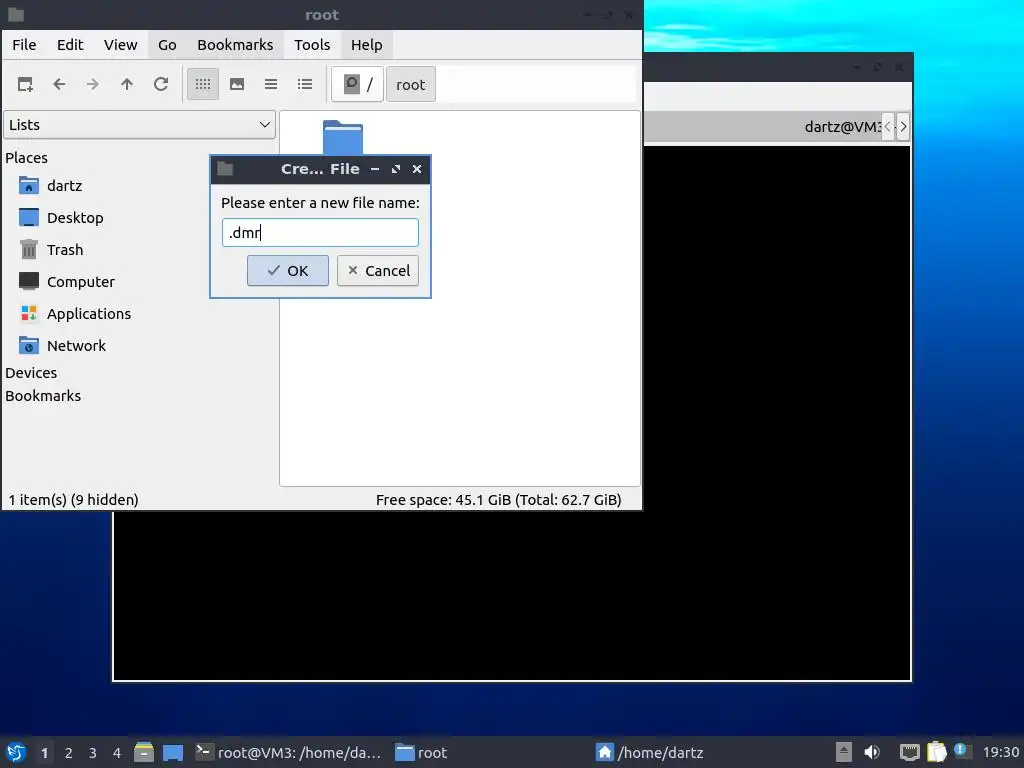
Task: Open the Go menu
Action: click(x=167, y=45)
